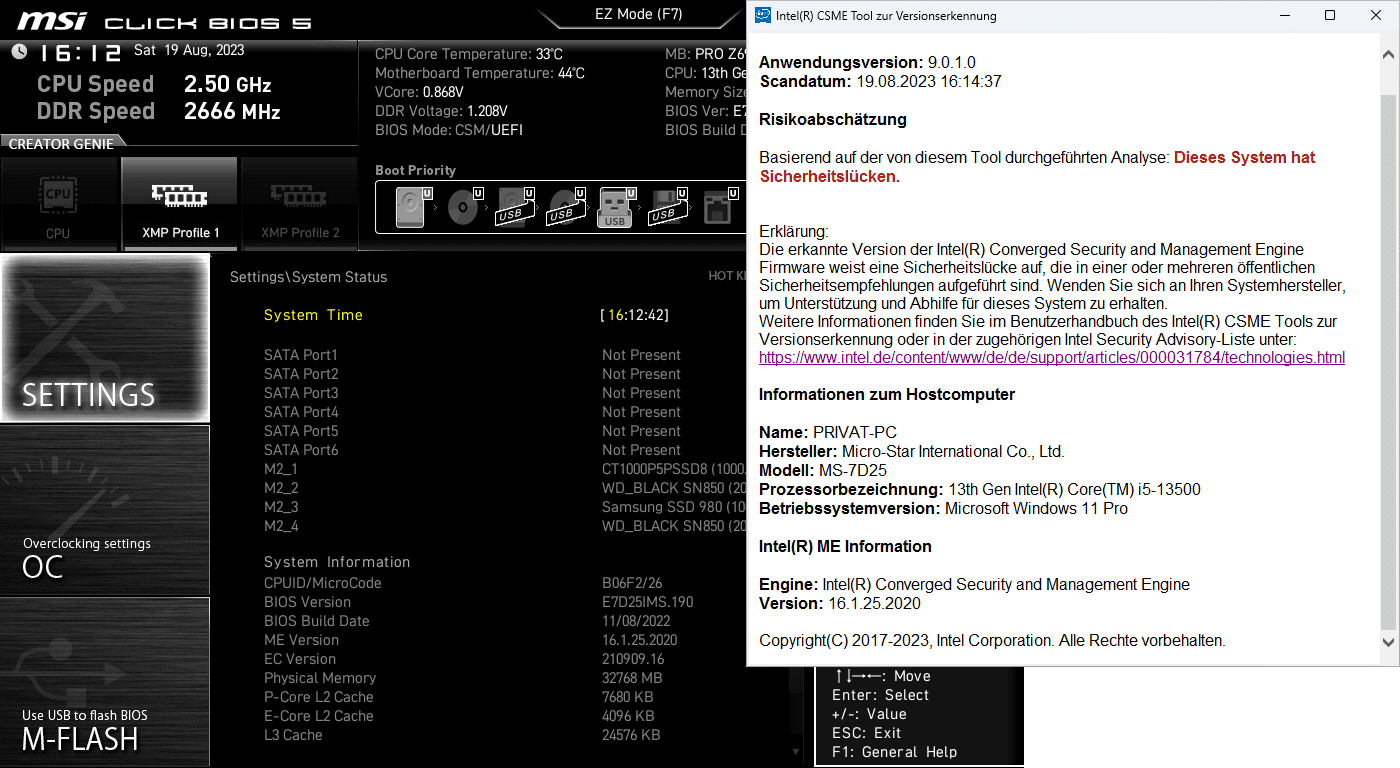This screenshot has width=1400, height=768.
Task: Click the CPU Speed 2.50 GHz readout
Action: tap(154, 84)
